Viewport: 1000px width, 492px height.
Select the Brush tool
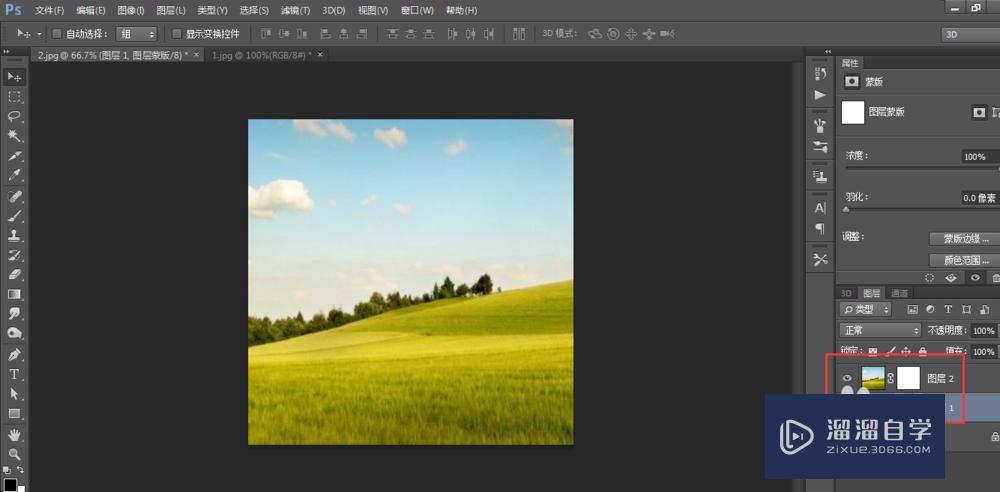tap(14, 216)
